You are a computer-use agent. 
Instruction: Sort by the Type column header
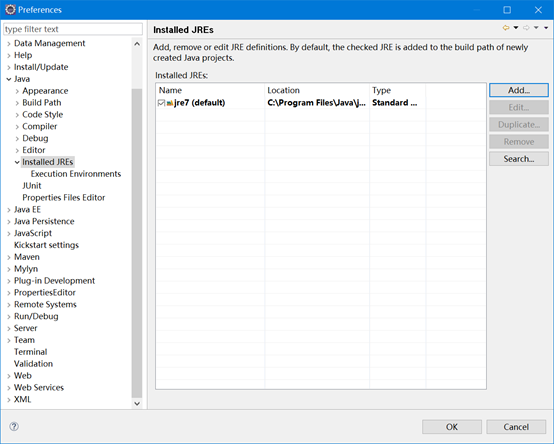pos(397,90)
